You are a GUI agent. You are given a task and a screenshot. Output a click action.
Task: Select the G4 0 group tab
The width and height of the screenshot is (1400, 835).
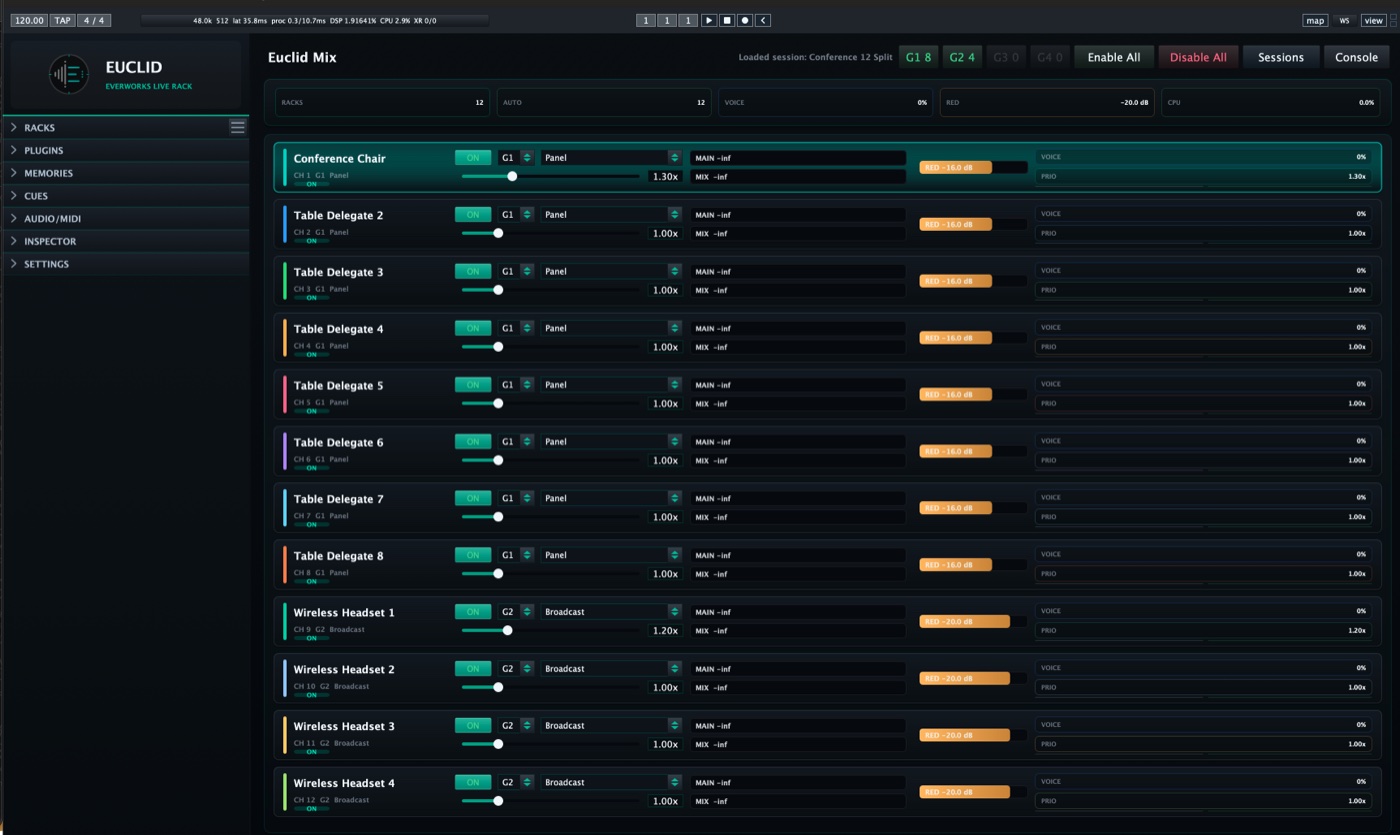(1049, 57)
